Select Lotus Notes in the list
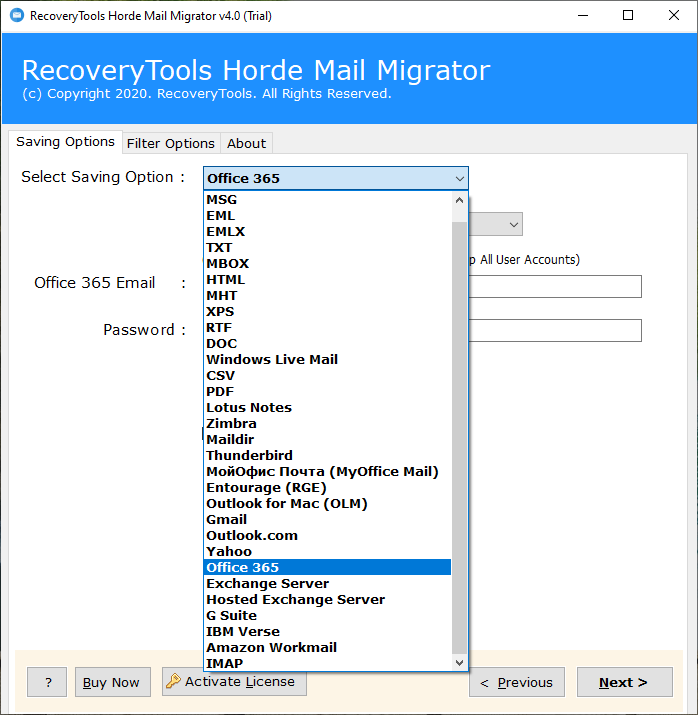The width and height of the screenshot is (698, 715). click(x=327, y=407)
